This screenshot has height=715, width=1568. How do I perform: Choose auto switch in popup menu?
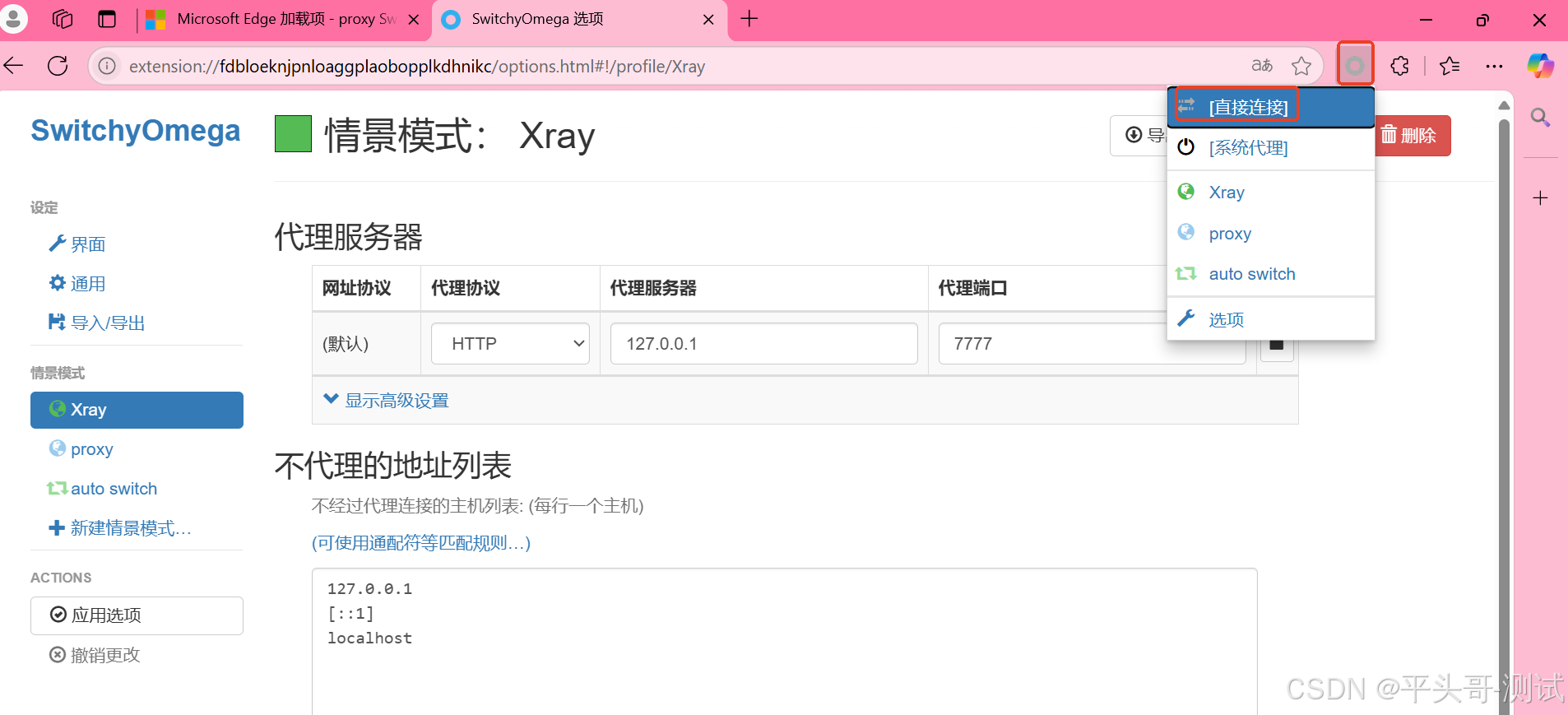pos(1271,274)
